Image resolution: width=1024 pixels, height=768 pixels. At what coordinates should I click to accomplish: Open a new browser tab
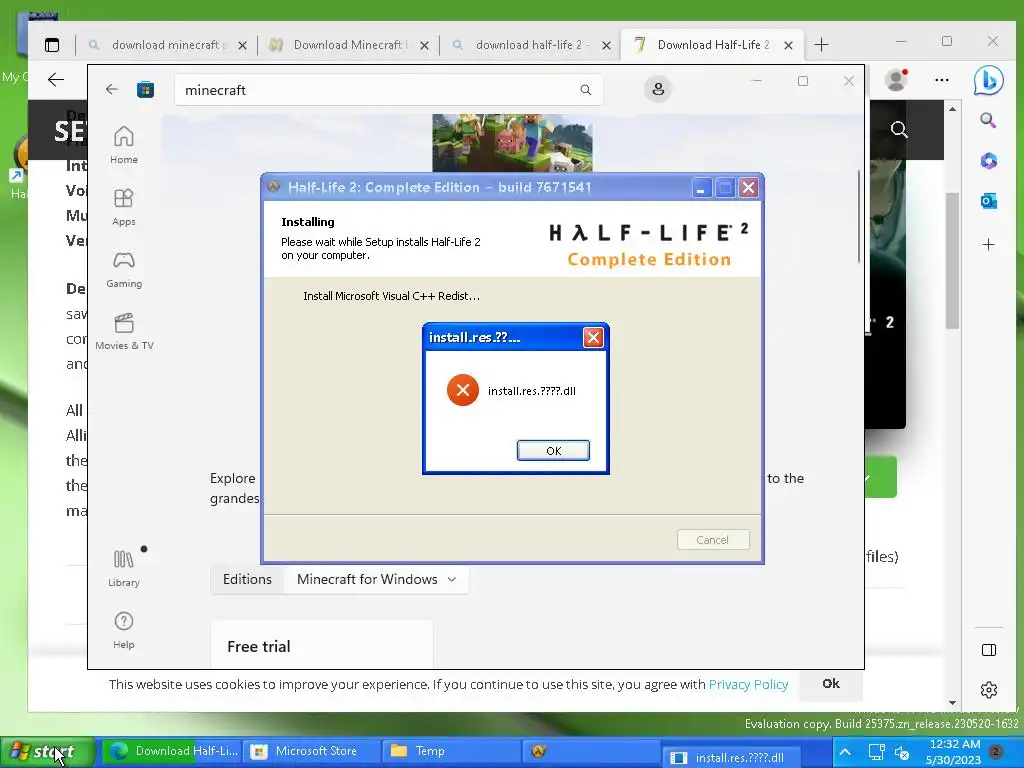822,44
